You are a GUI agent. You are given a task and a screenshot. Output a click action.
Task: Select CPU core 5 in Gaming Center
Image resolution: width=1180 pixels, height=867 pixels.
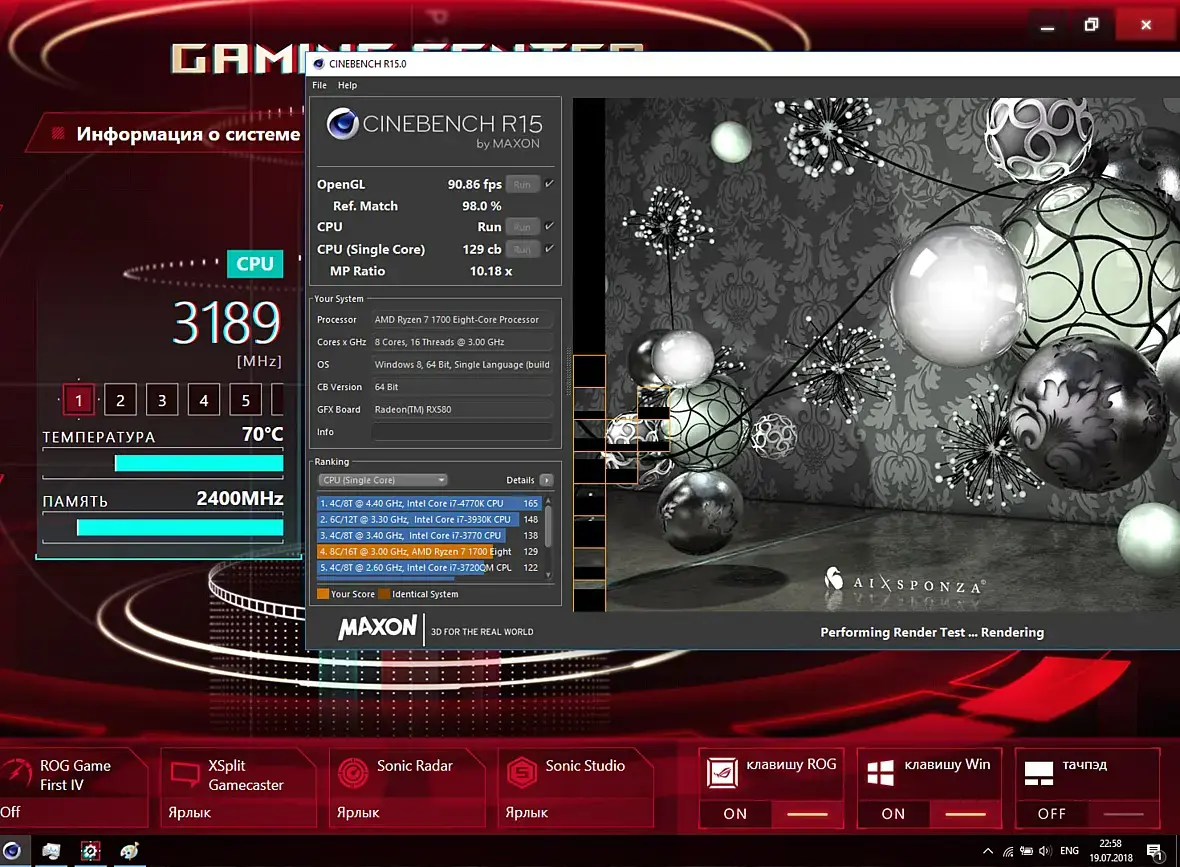245,400
